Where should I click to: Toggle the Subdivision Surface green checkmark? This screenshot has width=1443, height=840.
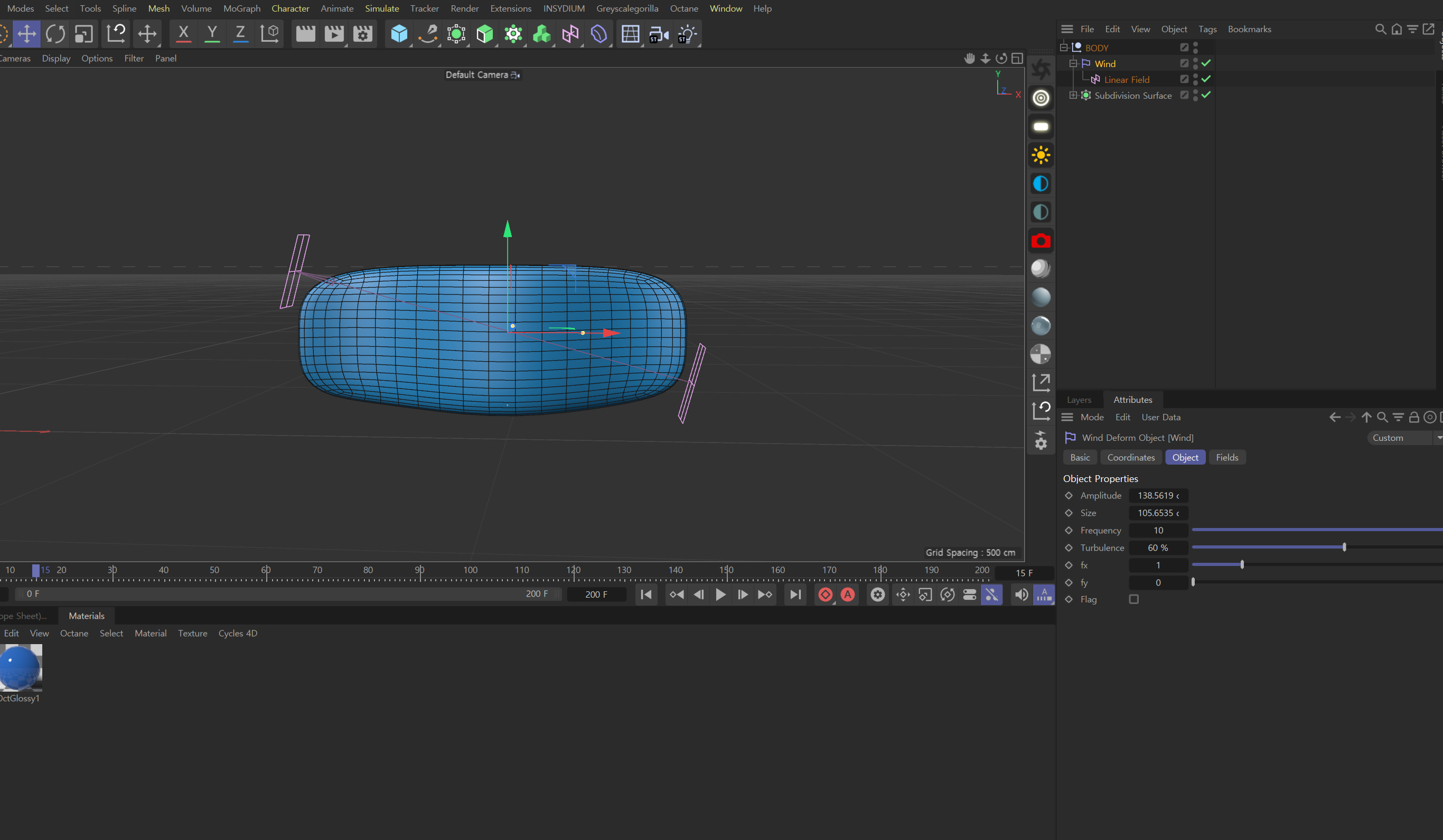(1206, 95)
